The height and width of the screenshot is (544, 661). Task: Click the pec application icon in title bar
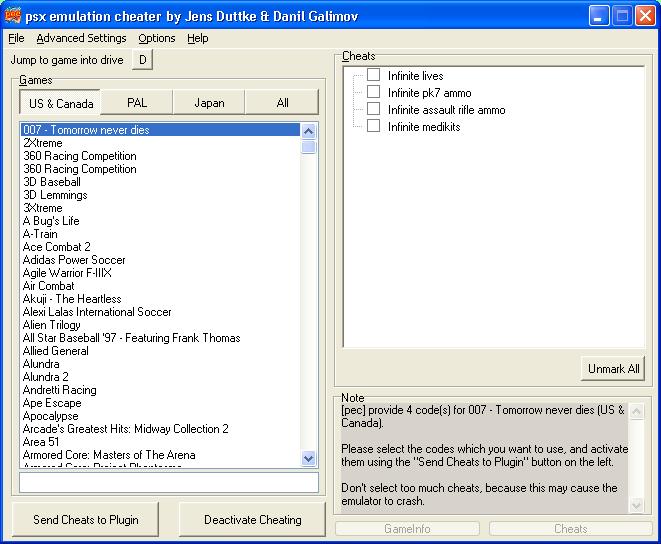13,16
